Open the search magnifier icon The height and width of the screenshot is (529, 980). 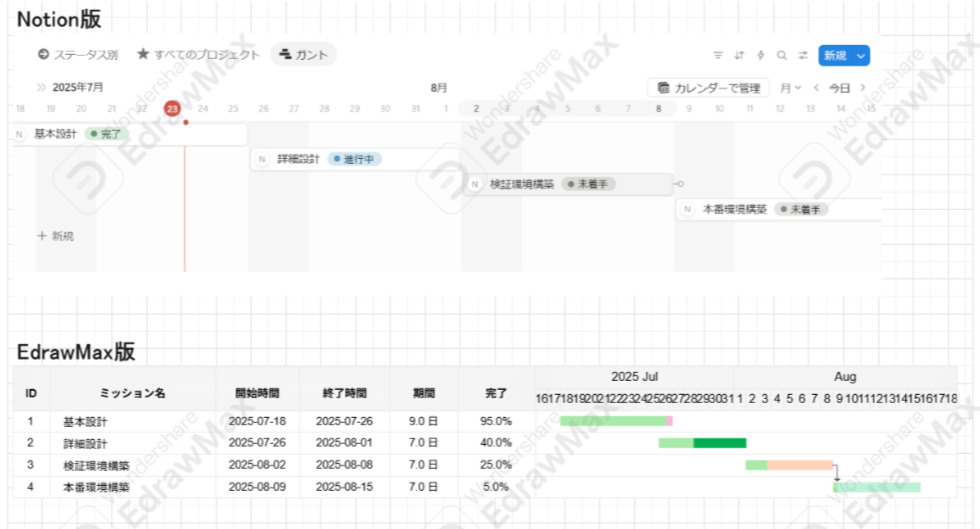click(782, 55)
